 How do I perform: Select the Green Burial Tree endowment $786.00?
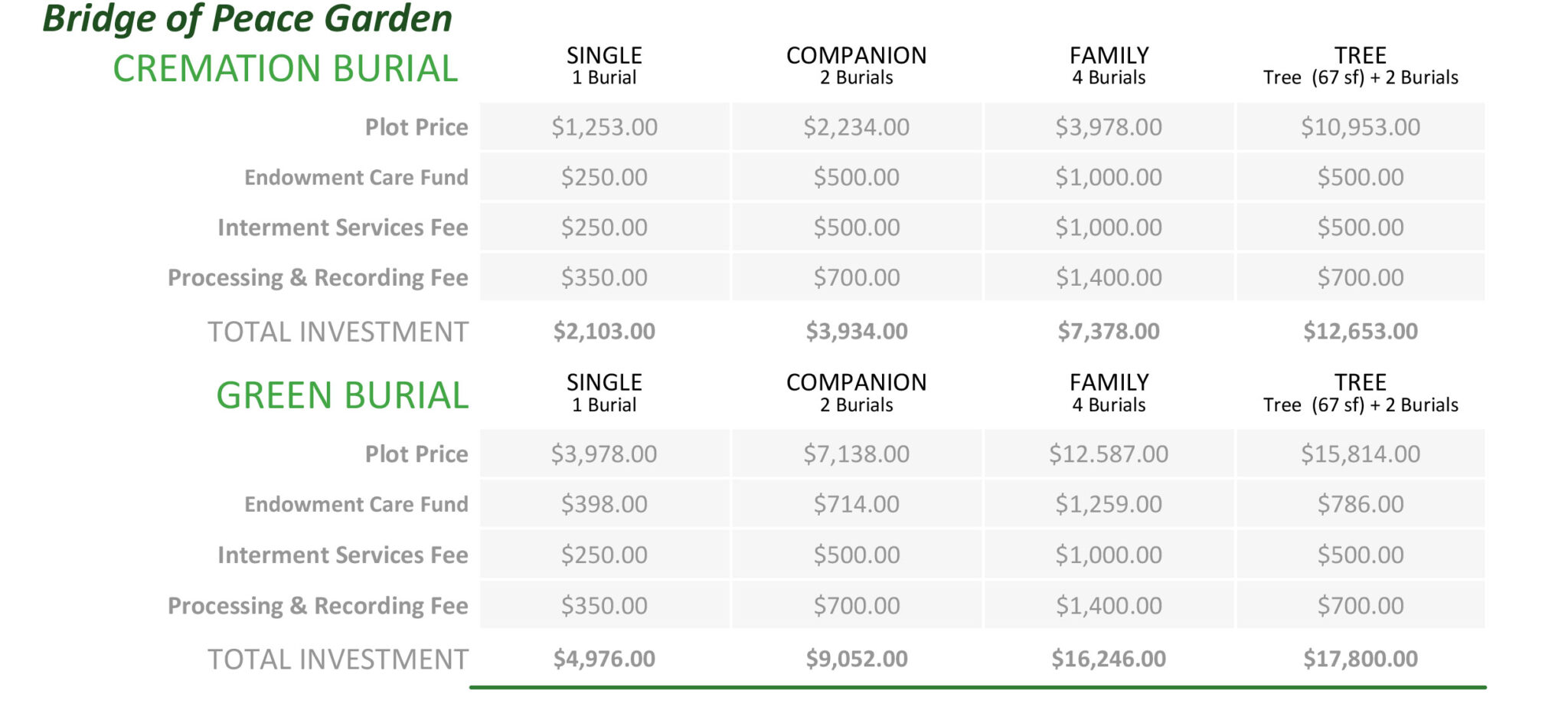pos(1360,504)
